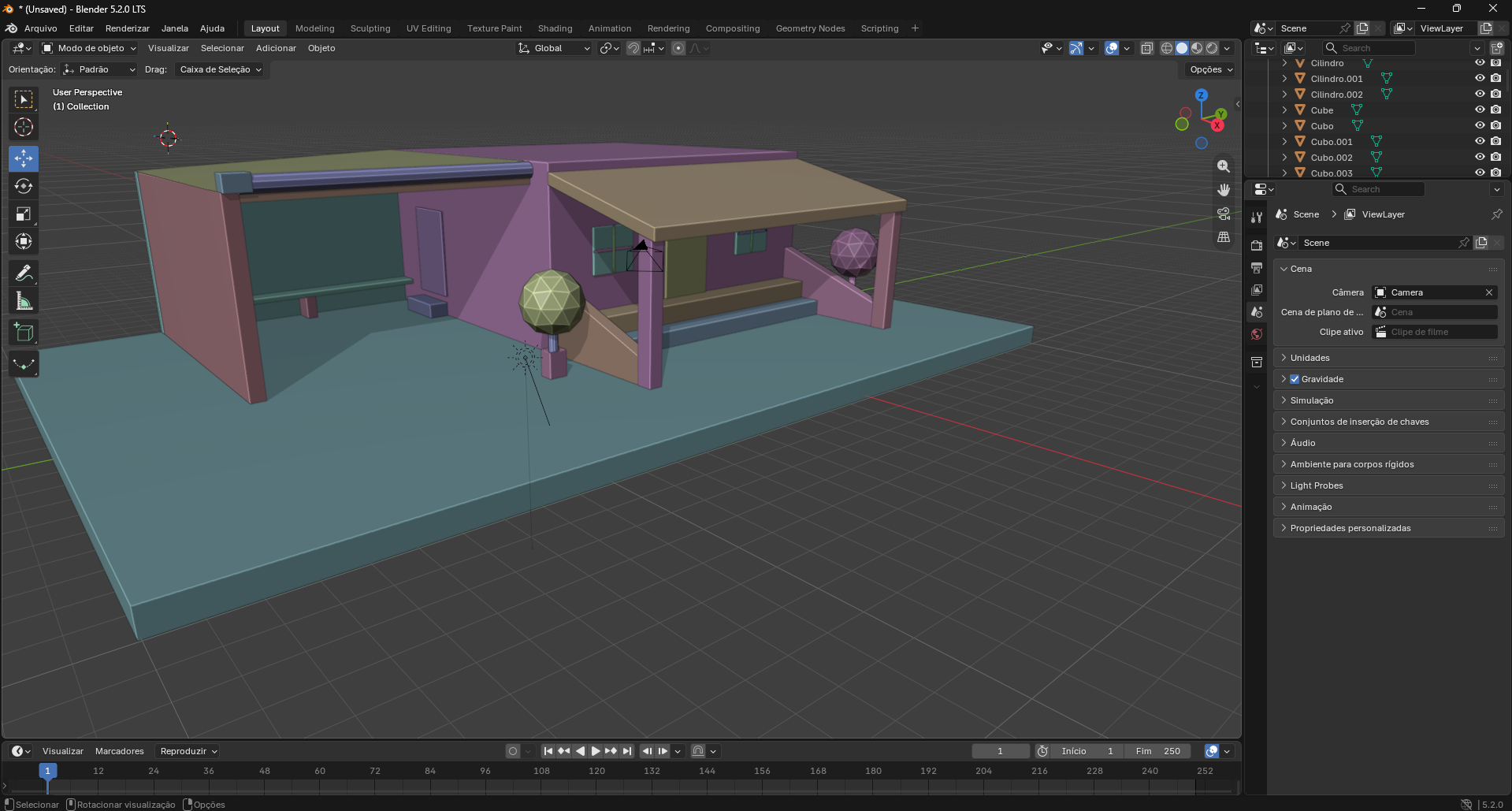This screenshot has height=811, width=1512.
Task: Click the Opções button in viewport
Action: point(1211,69)
